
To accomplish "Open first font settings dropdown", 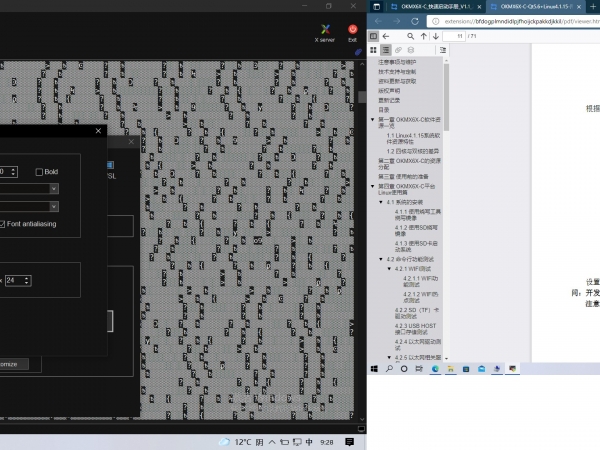I will (x=53, y=190).
